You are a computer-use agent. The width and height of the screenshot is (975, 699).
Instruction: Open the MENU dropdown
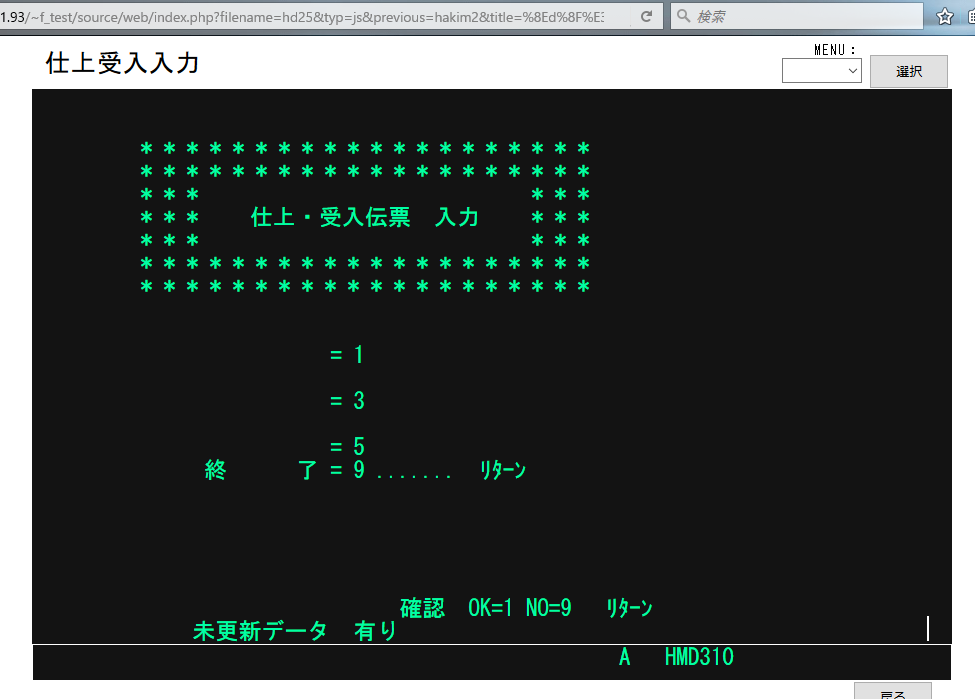click(821, 70)
